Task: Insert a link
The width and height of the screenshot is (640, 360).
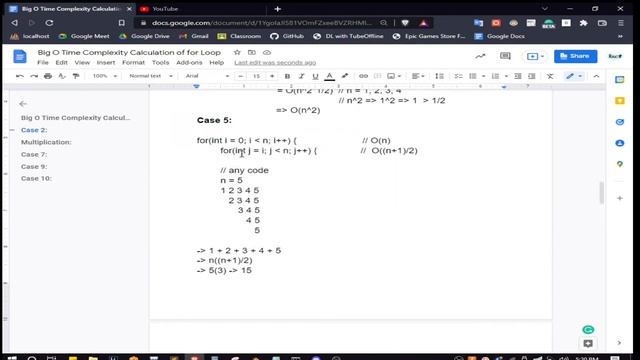Action: pyautogui.click(x=363, y=76)
